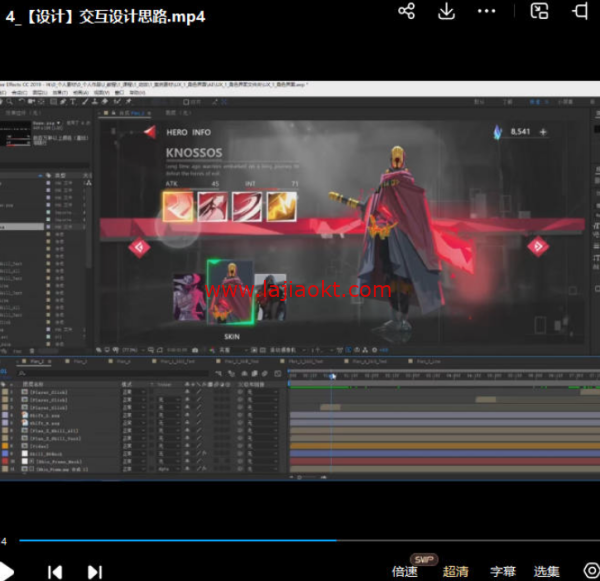Screen dimensions: 600x581
Task: Select the Zoom magnifier tool in After Effects toolbar
Action: pyautogui.click(x=9, y=101)
